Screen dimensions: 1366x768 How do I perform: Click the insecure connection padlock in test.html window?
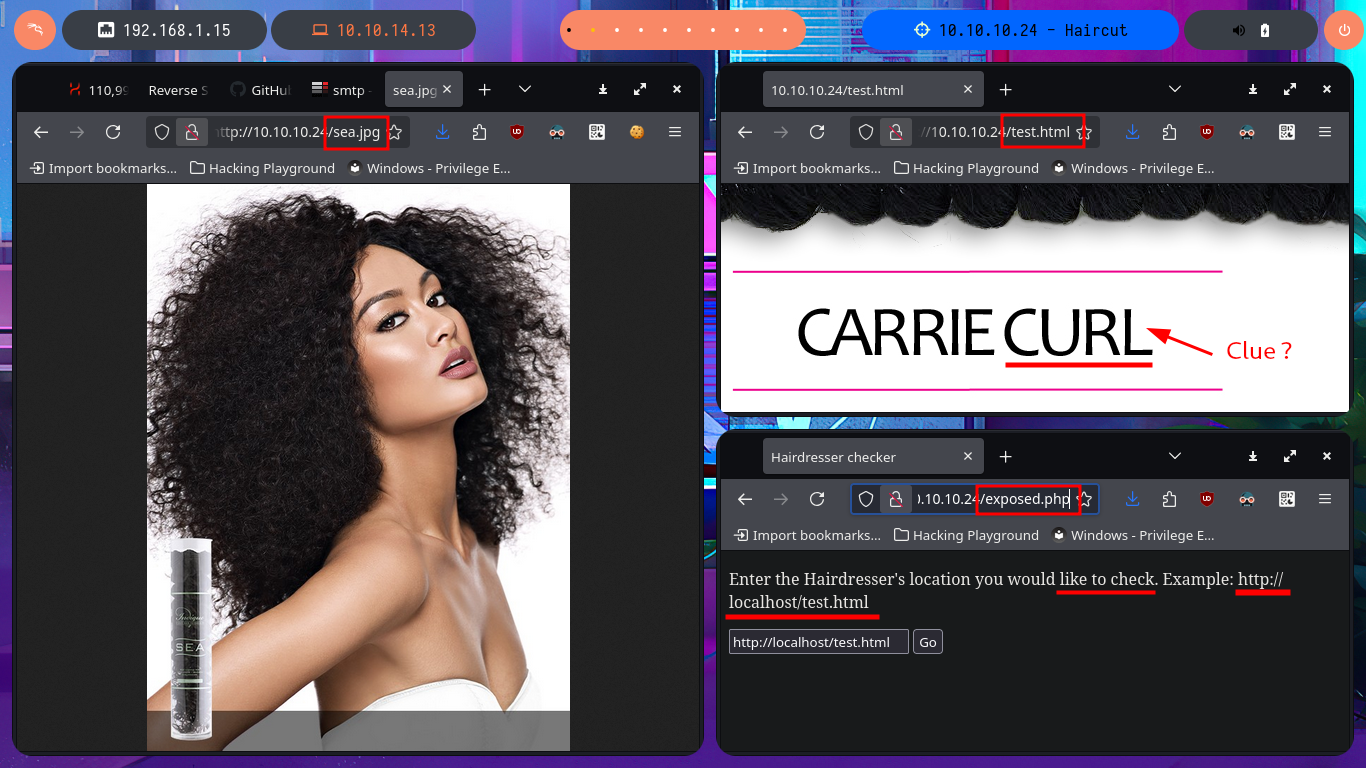(x=896, y=132)
